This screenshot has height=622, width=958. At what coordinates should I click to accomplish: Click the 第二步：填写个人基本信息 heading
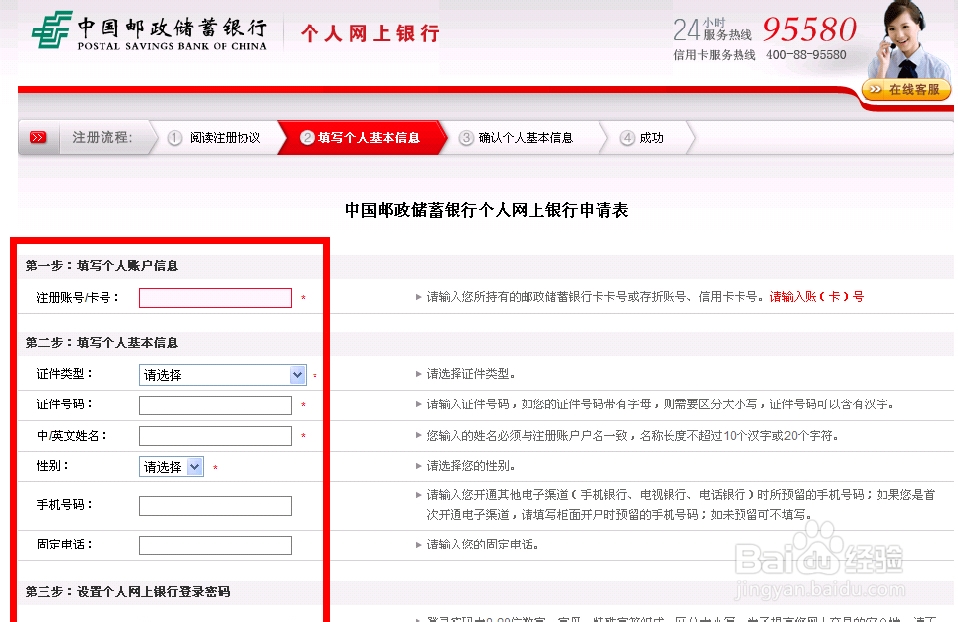(x=101, y=343)
